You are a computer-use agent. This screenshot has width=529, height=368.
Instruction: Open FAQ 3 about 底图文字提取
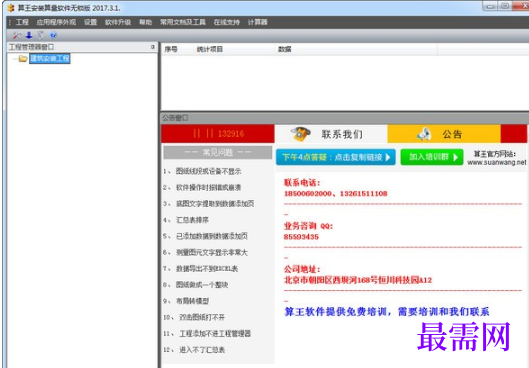(208, 204)
